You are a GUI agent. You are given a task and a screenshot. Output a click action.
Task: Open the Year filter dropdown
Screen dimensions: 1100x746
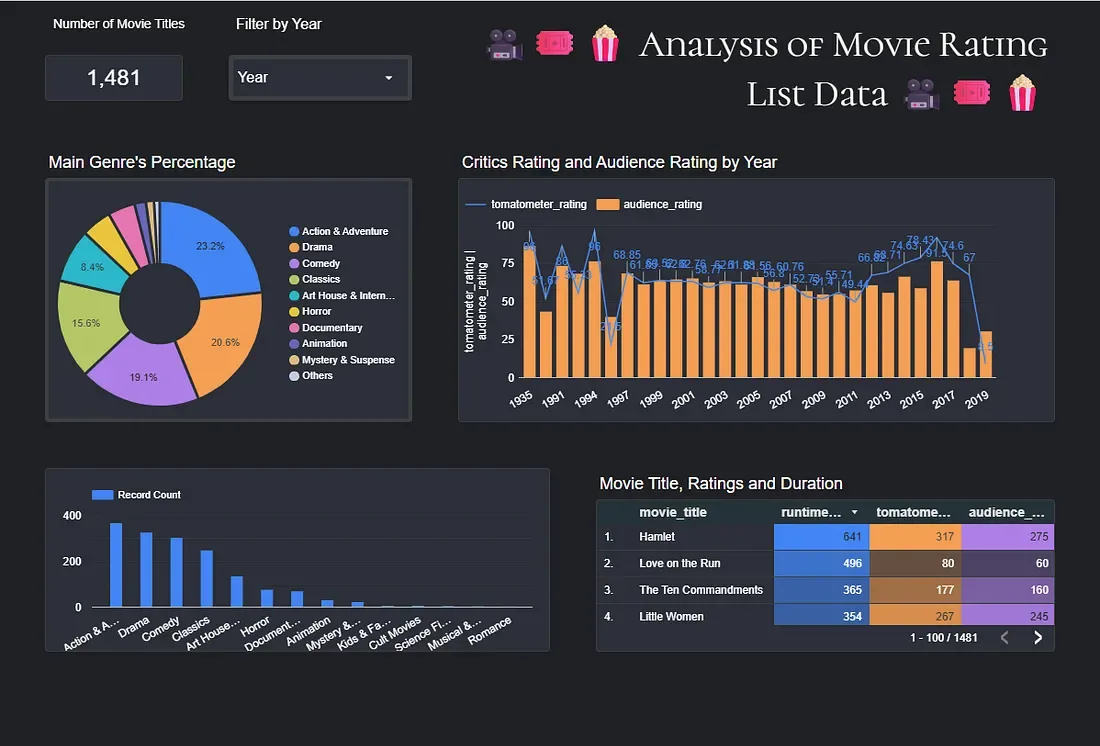[320, 78]
